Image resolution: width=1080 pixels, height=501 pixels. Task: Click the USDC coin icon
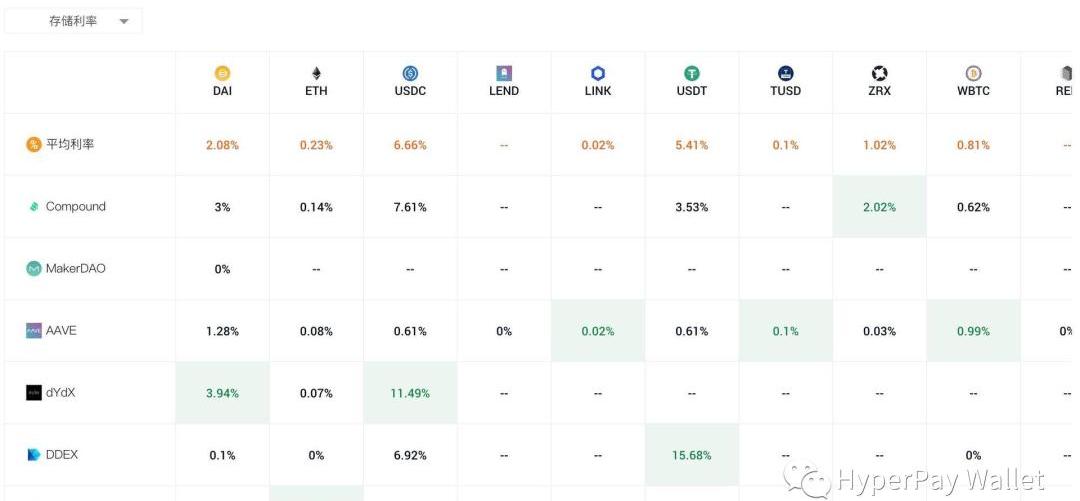(x=410, y=73)
